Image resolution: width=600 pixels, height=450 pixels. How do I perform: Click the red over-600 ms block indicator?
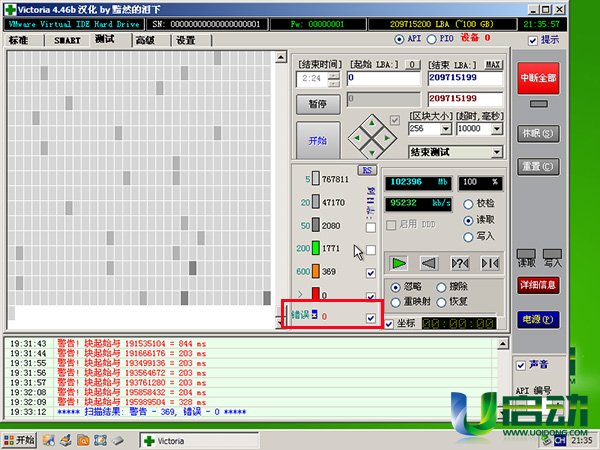tap(316, 294)
